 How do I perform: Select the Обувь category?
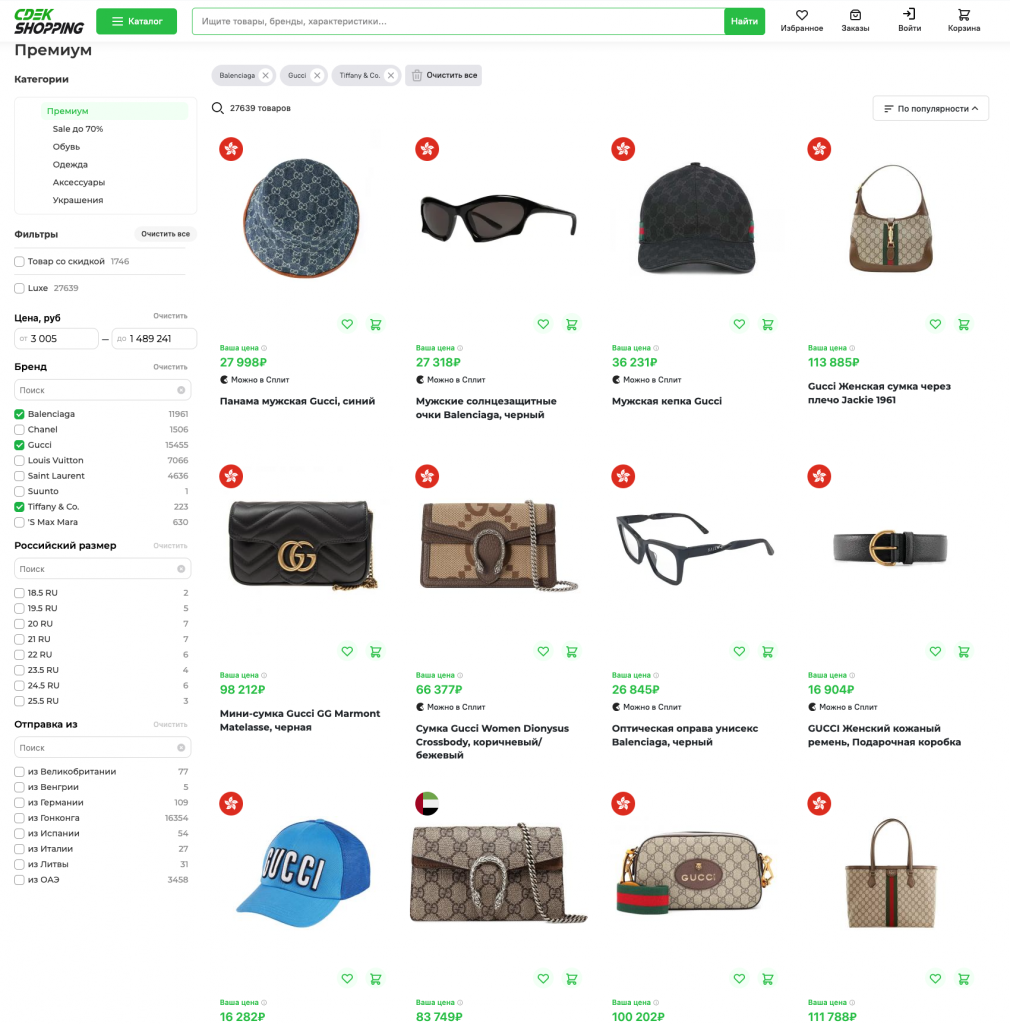click(x=66, y=147)
